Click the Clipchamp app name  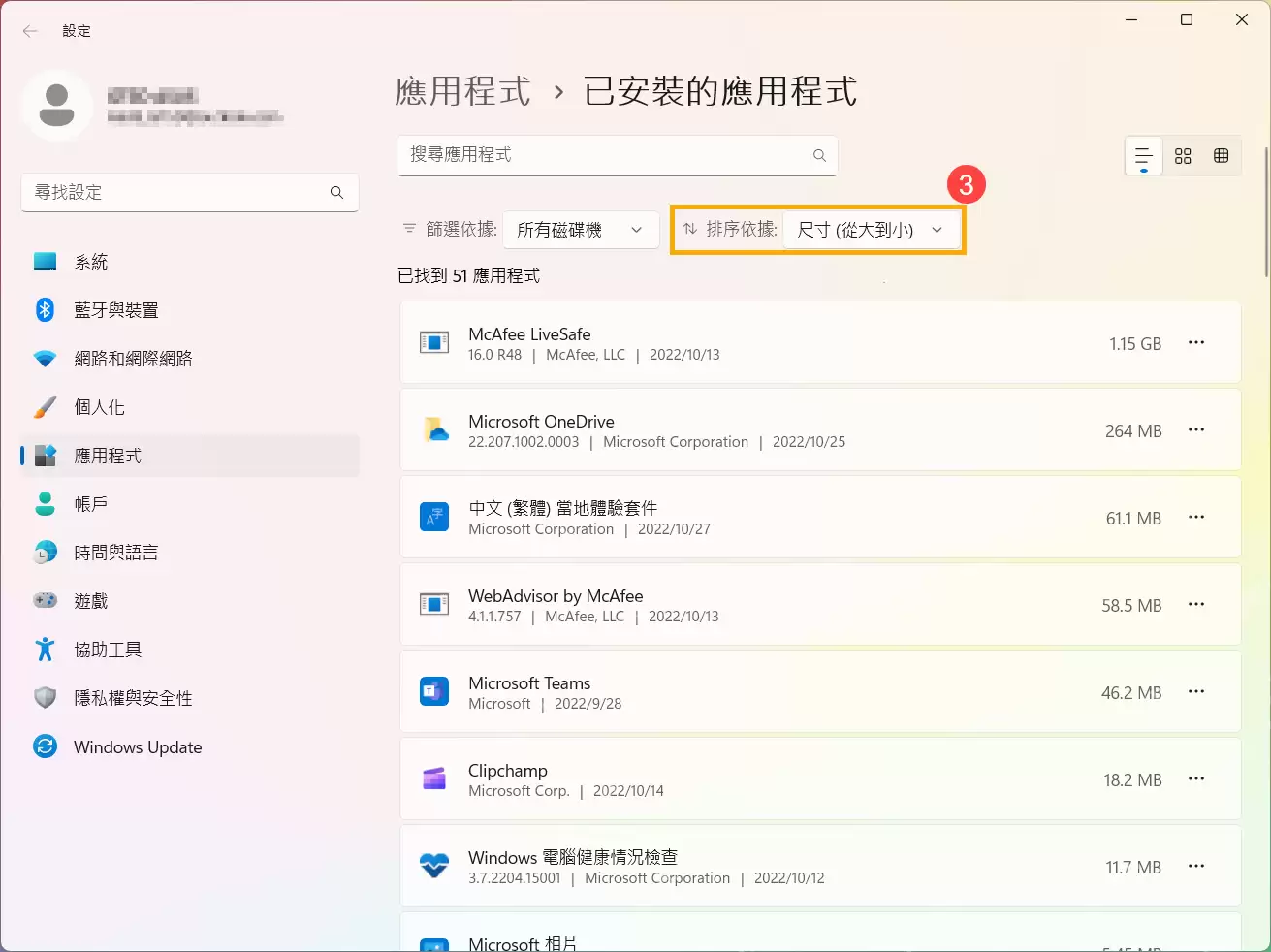(508, 771)
